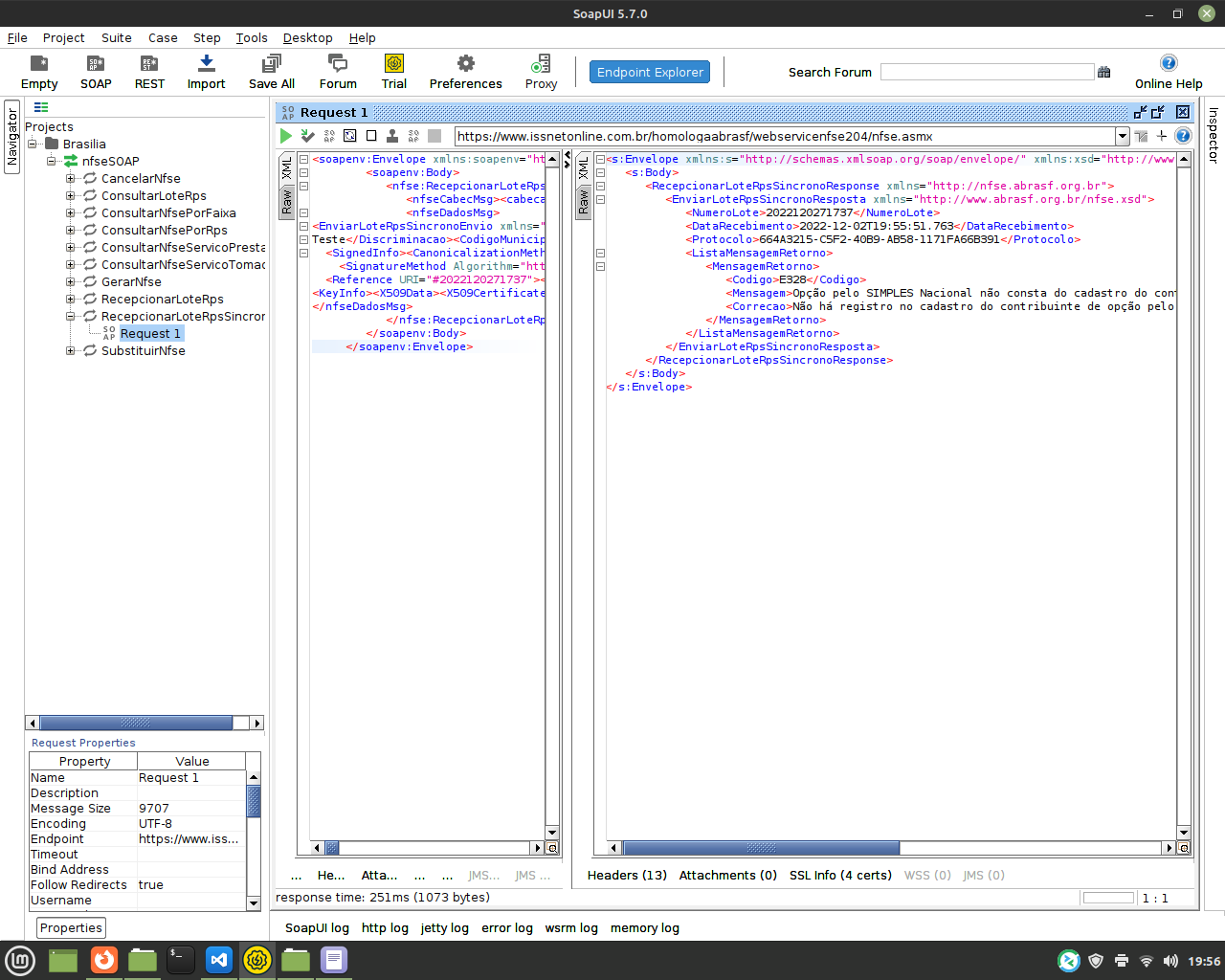
Task: Open the error log tab
Action: pos(507,927)
